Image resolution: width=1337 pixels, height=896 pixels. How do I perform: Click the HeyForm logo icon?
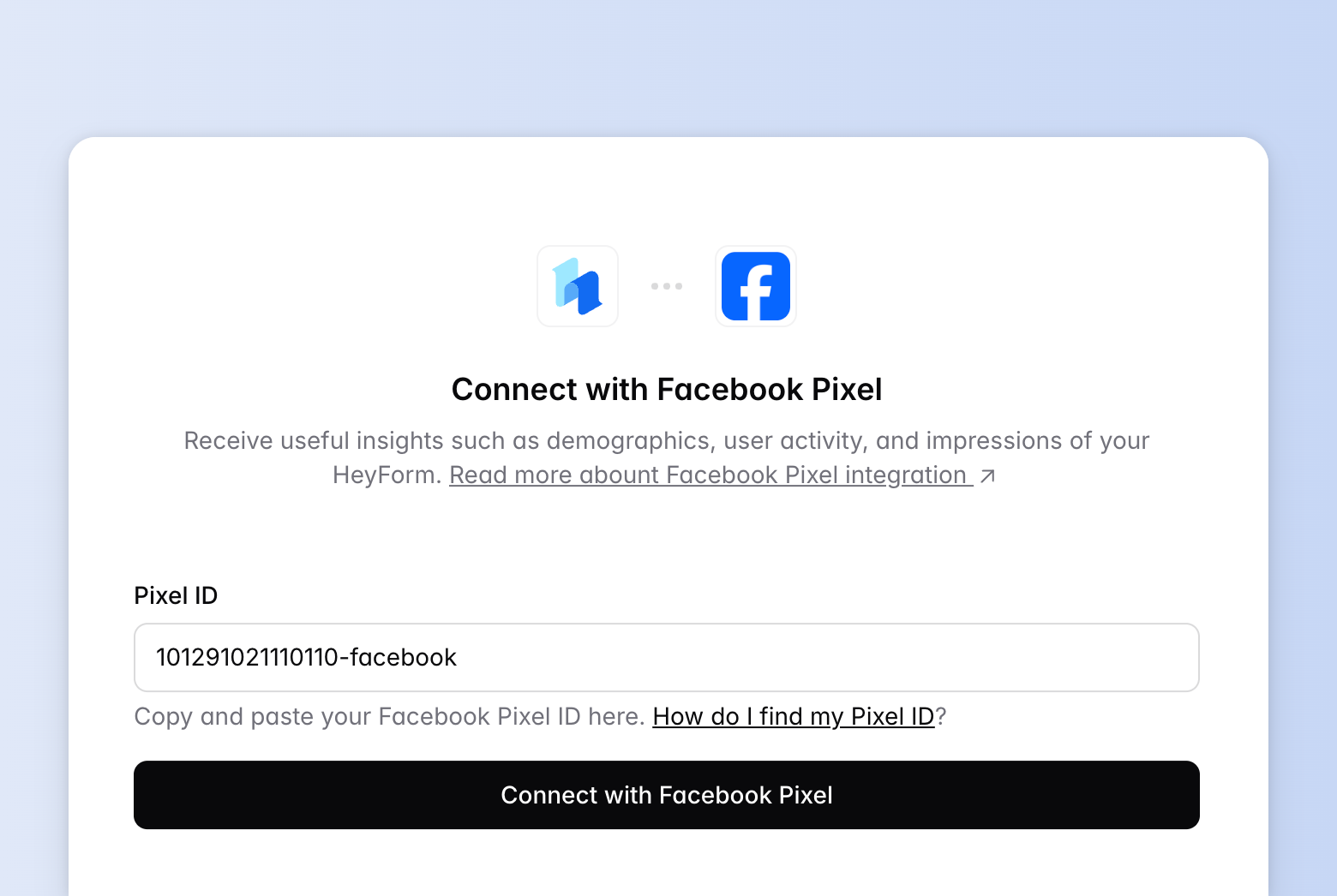point(578,286)
